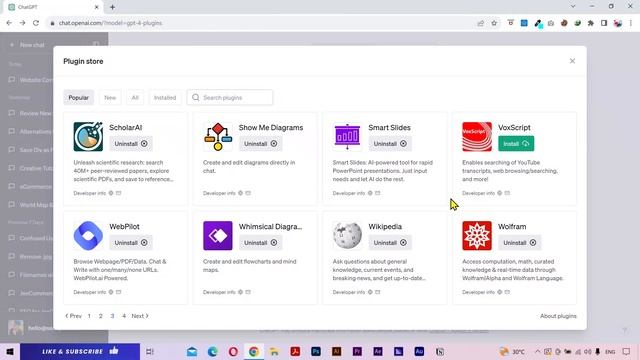Open the Chrome three-dot menu
Viewport: 640px width, 360px height.
(x=631, y=23)
